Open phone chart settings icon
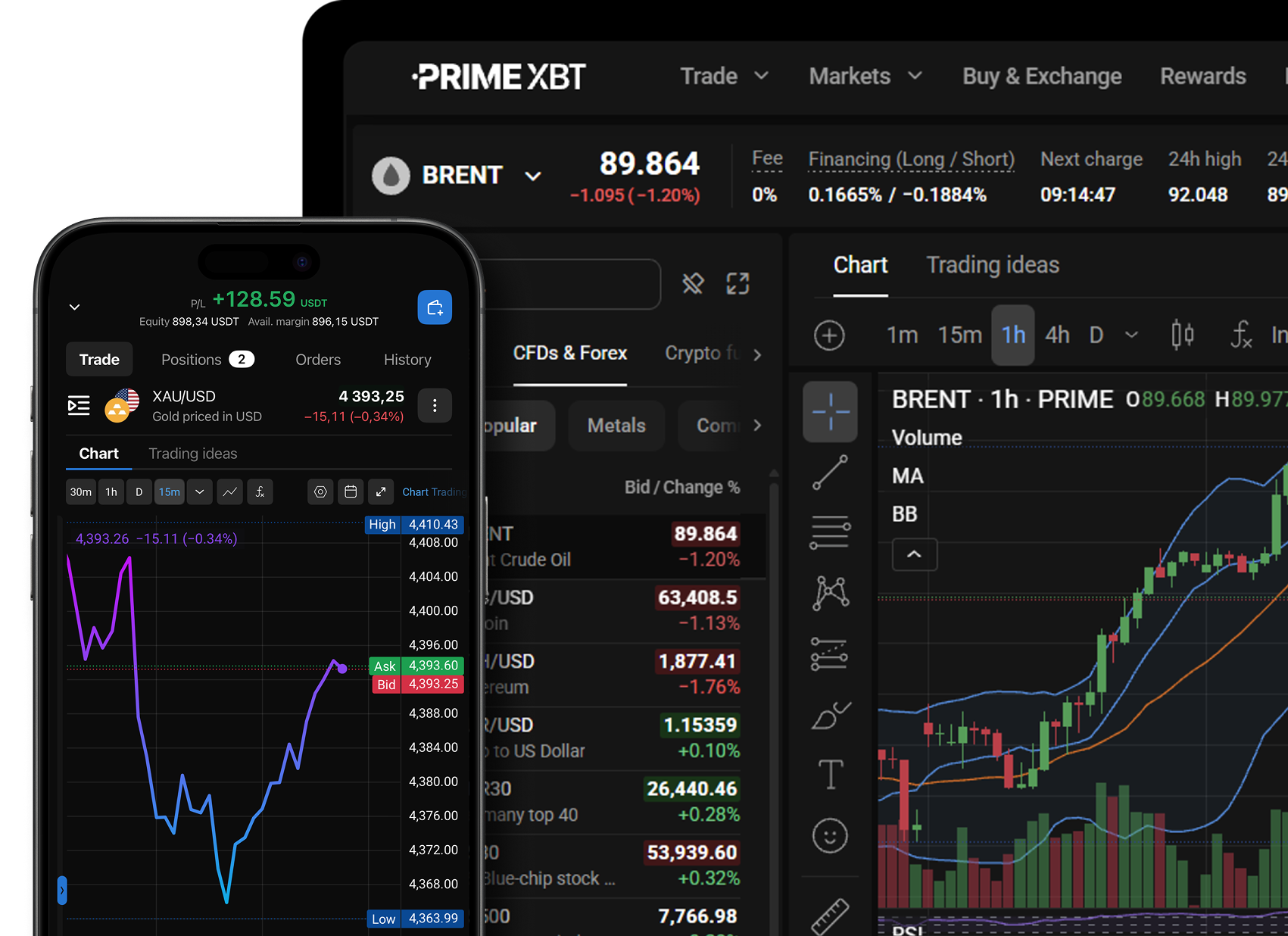 (320, 492)
